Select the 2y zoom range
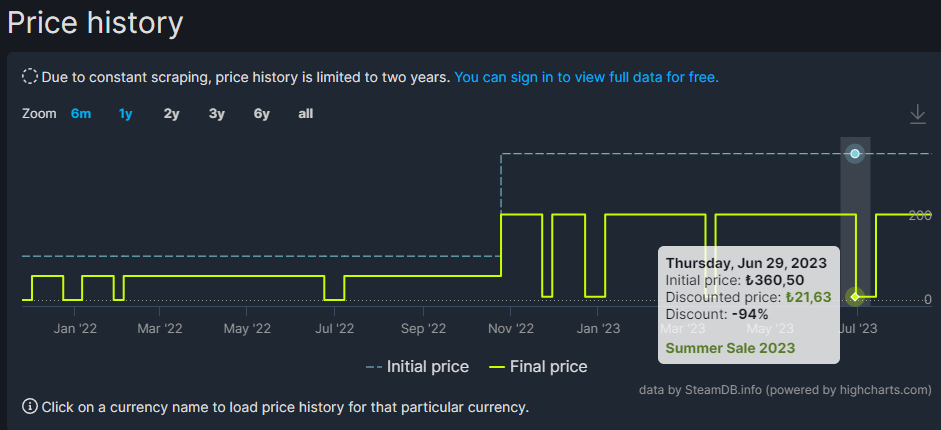This screenshot has width=941, height=430. [x=171, y=114]
